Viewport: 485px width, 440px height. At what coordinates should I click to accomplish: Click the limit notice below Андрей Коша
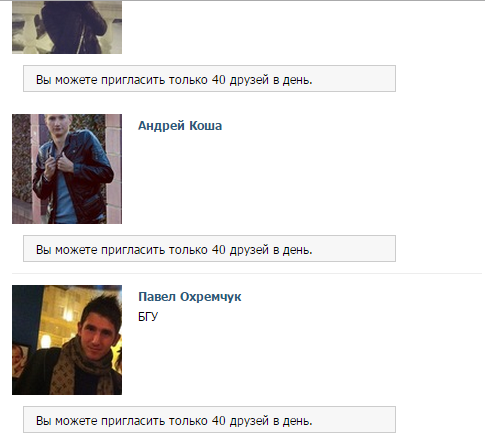(209, 248)
